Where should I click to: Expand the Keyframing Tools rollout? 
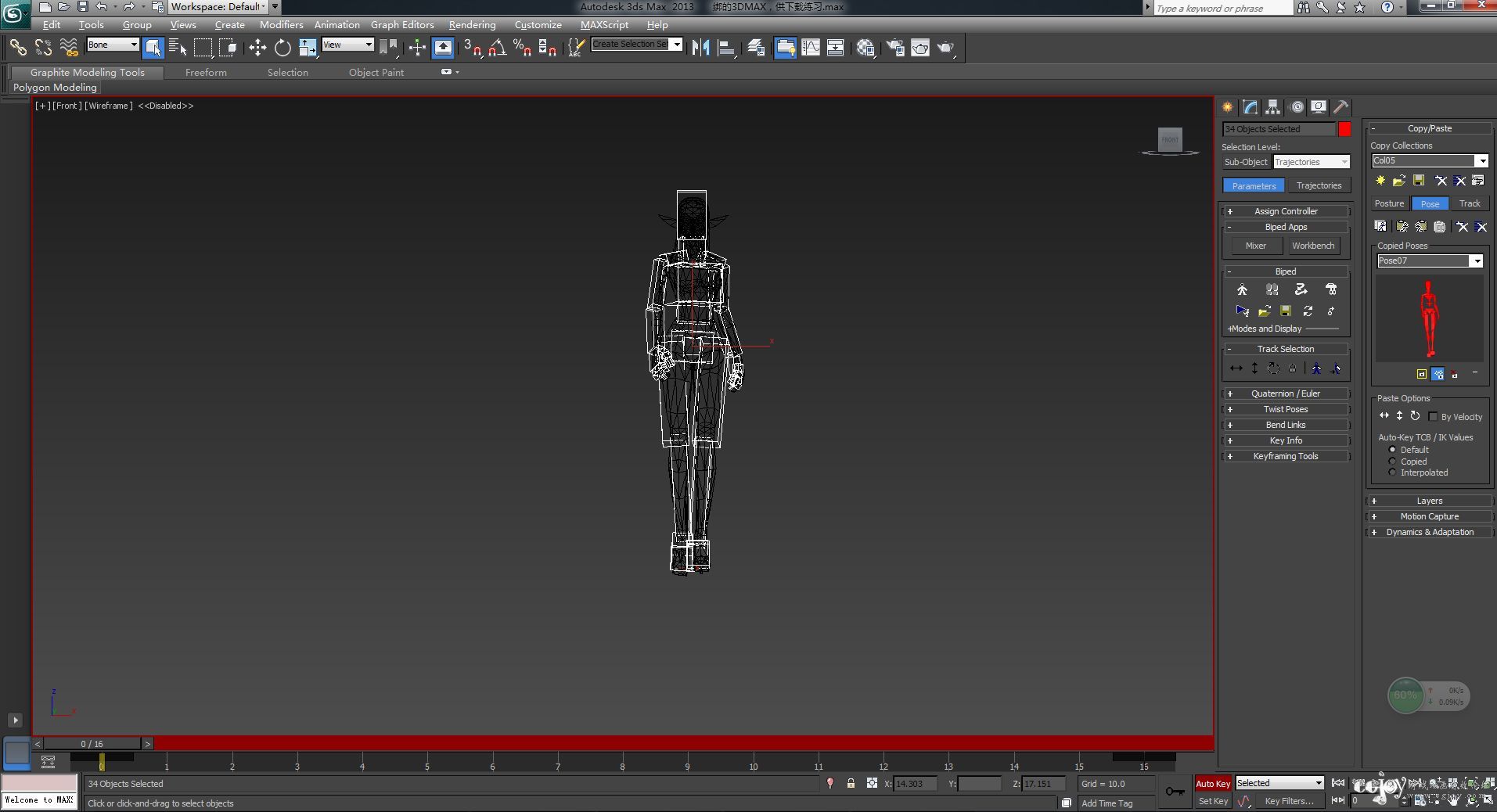pyautogui.click(x=1286, y=456)
